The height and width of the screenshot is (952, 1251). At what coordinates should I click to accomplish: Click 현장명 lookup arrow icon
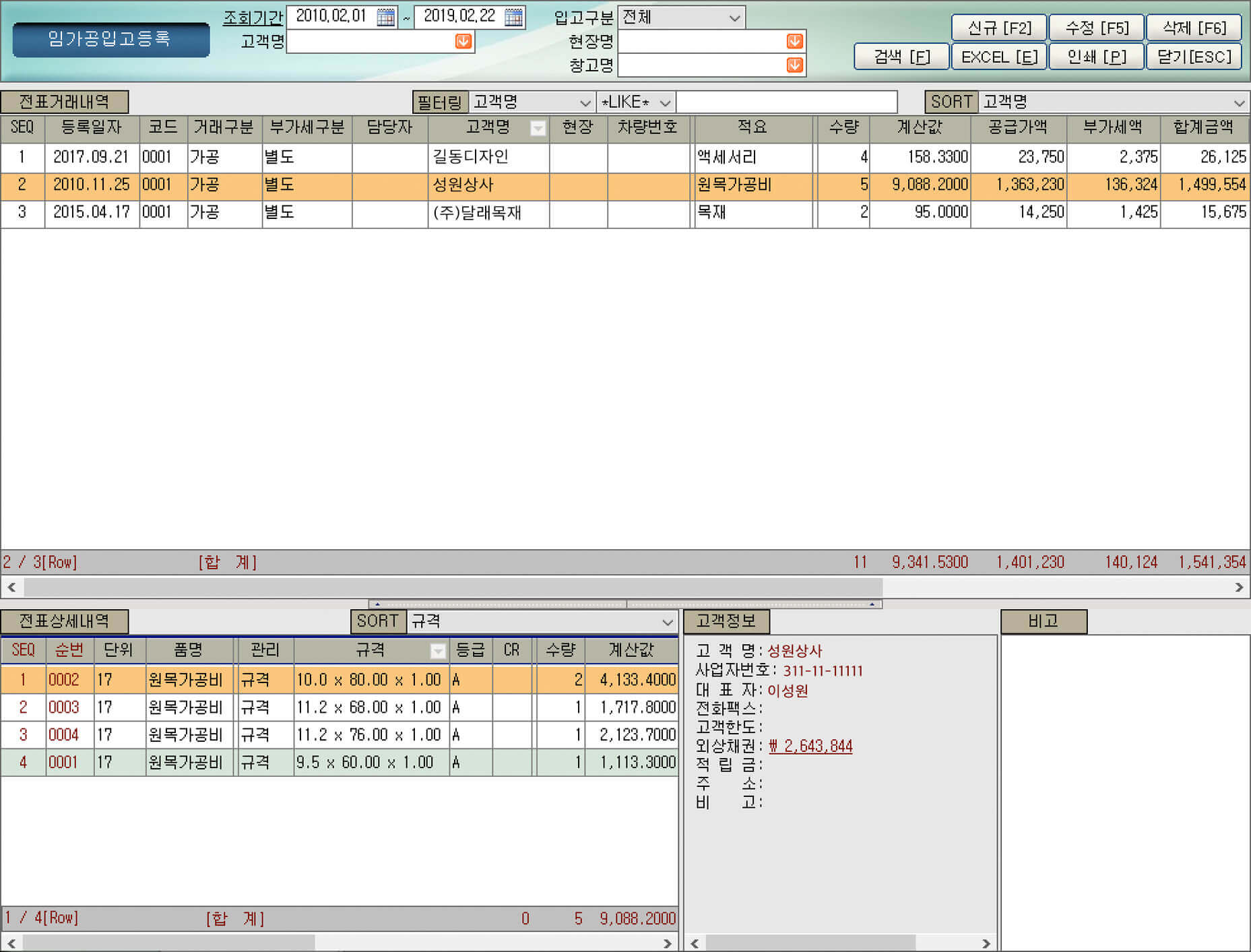click(794, 42)
